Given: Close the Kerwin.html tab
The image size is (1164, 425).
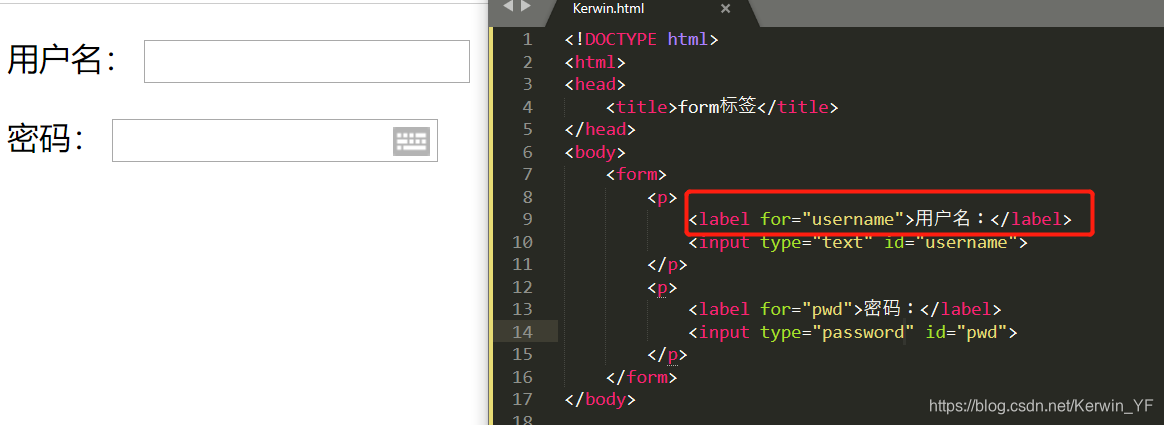Looking at the screenshot, I should click(x=725, y=9).
